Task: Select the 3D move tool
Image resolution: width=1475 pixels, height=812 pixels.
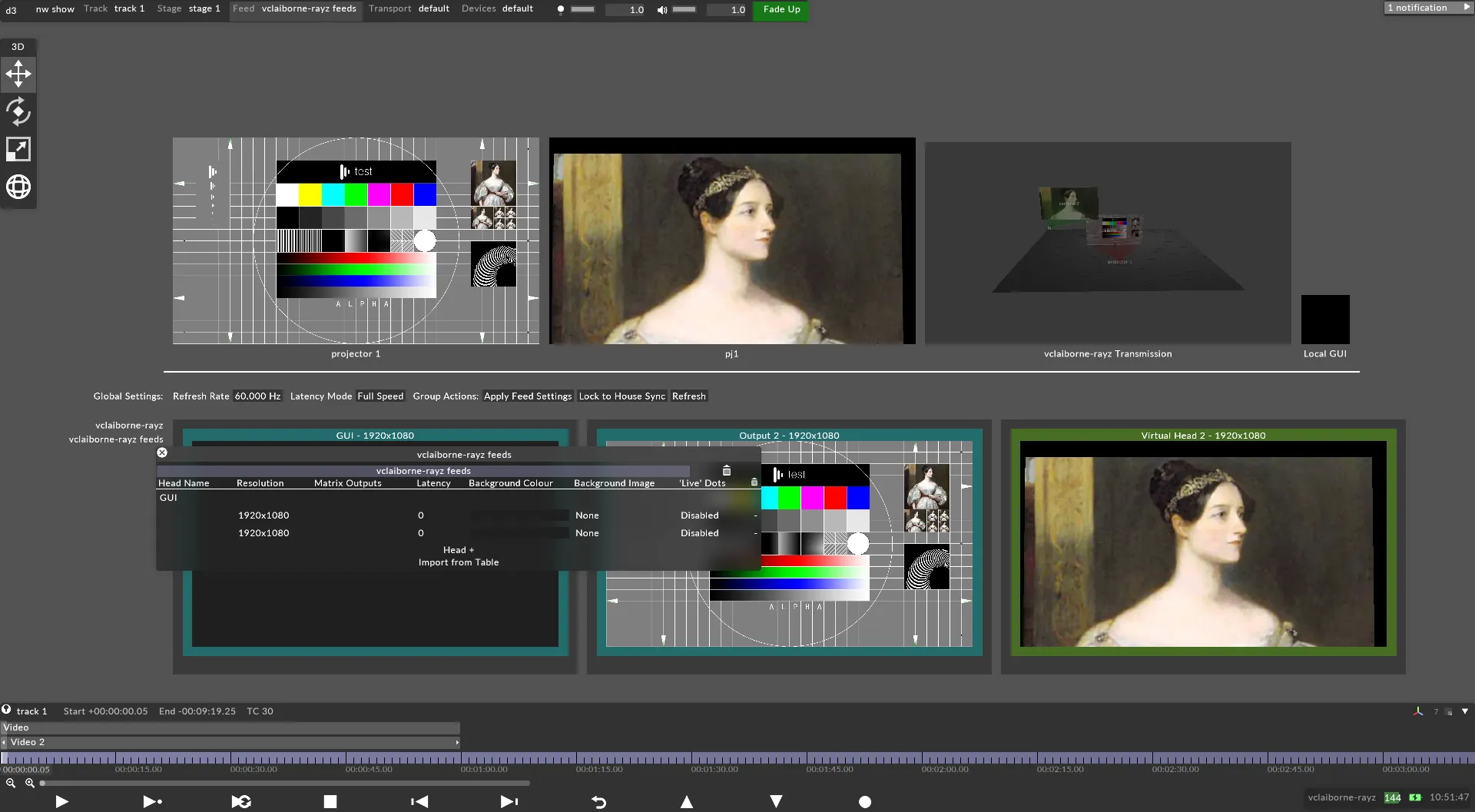Action: coord(18,74)
